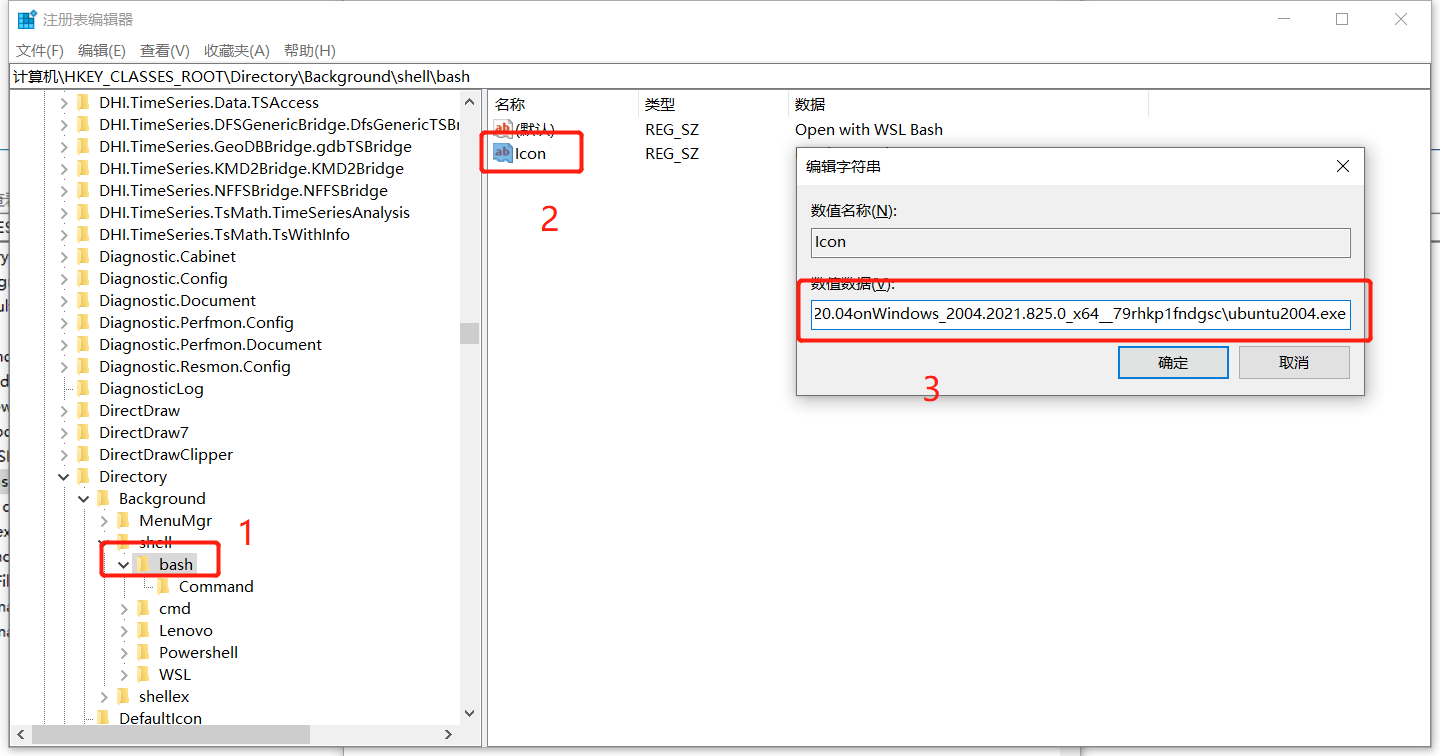Click the shellex folder icon
The width and height of the screenshot is (1440, 756).
coord(123,696)
